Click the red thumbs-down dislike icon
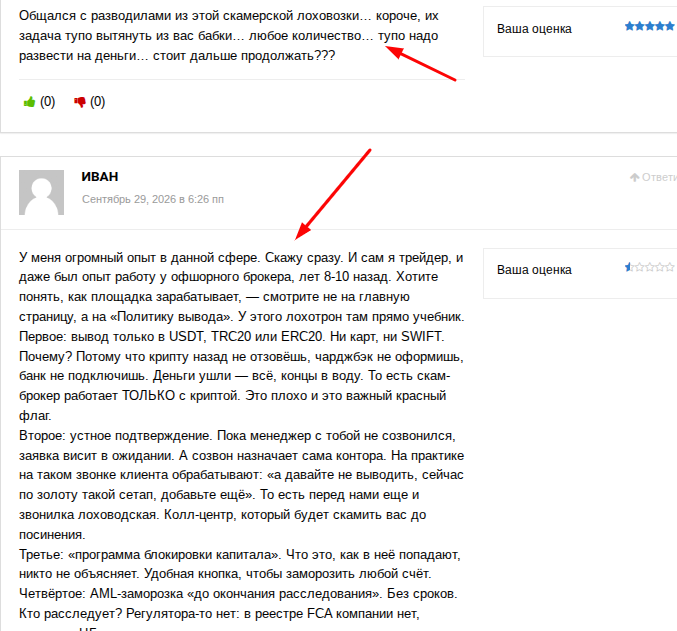 (79, 102)
